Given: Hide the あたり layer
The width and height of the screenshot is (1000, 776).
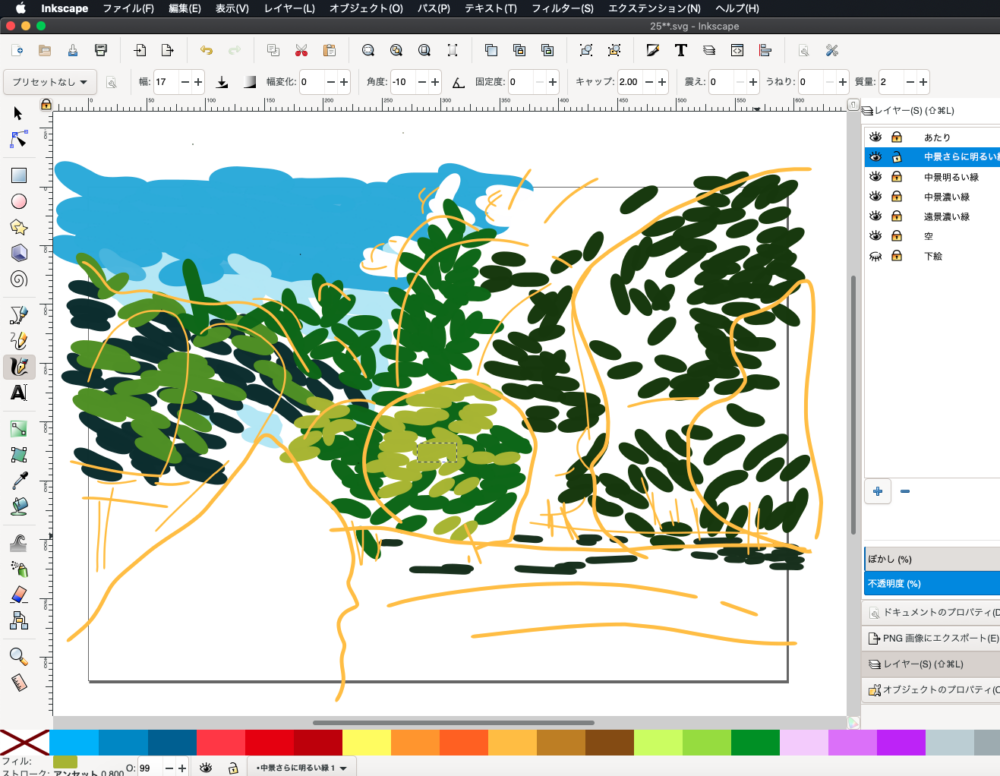Looking at the screenshot, I should (876, 137).
